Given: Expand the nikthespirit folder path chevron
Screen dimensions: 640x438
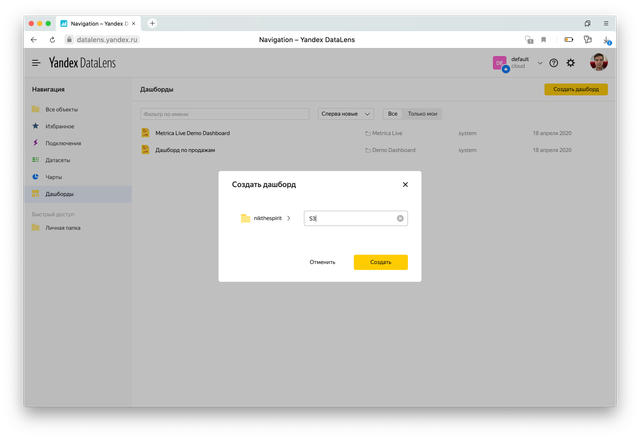Looking at the screenshot, I should (x=289, y=218).
